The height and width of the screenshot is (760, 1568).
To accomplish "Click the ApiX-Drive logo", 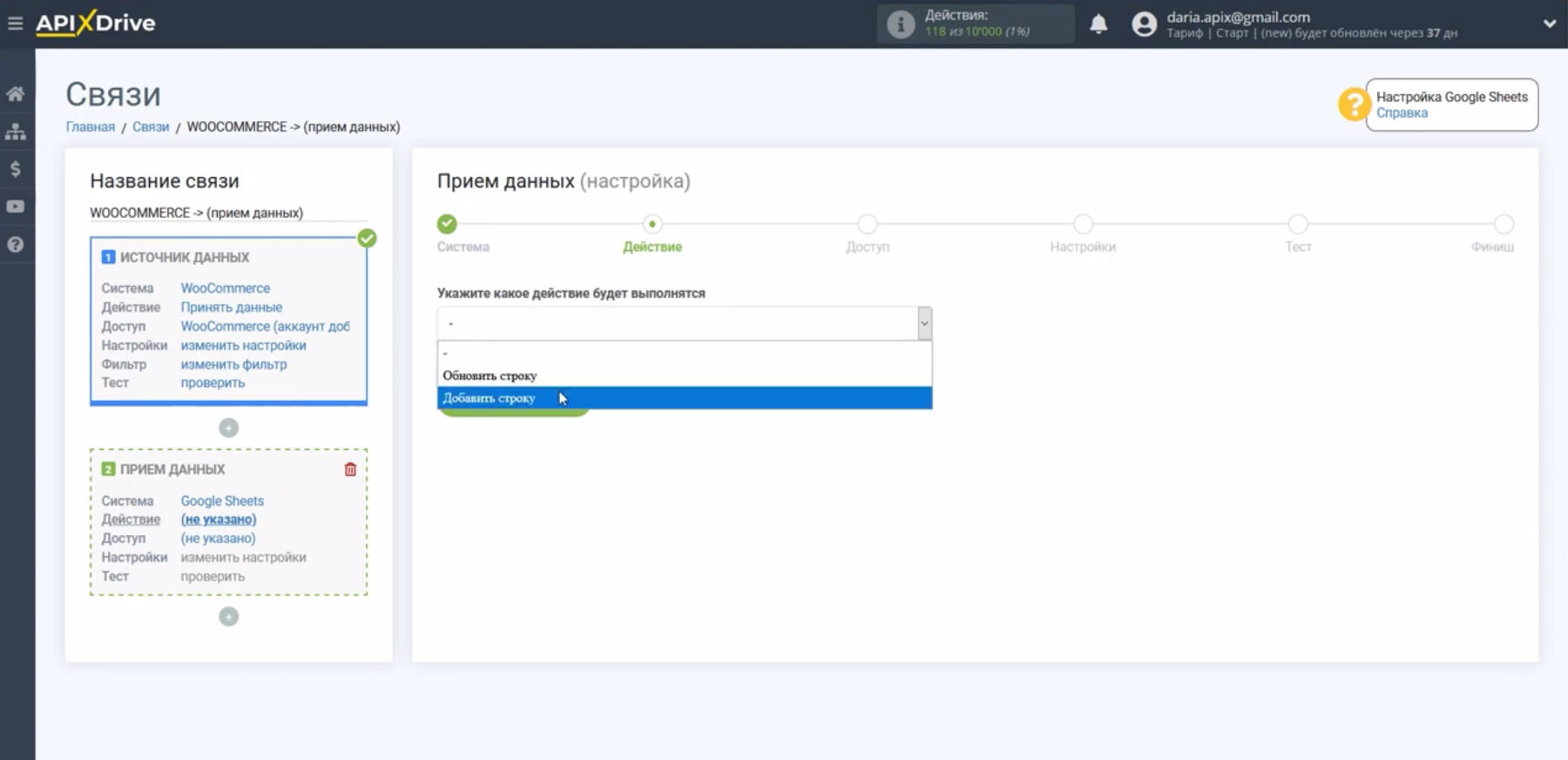I will point(95,23).
